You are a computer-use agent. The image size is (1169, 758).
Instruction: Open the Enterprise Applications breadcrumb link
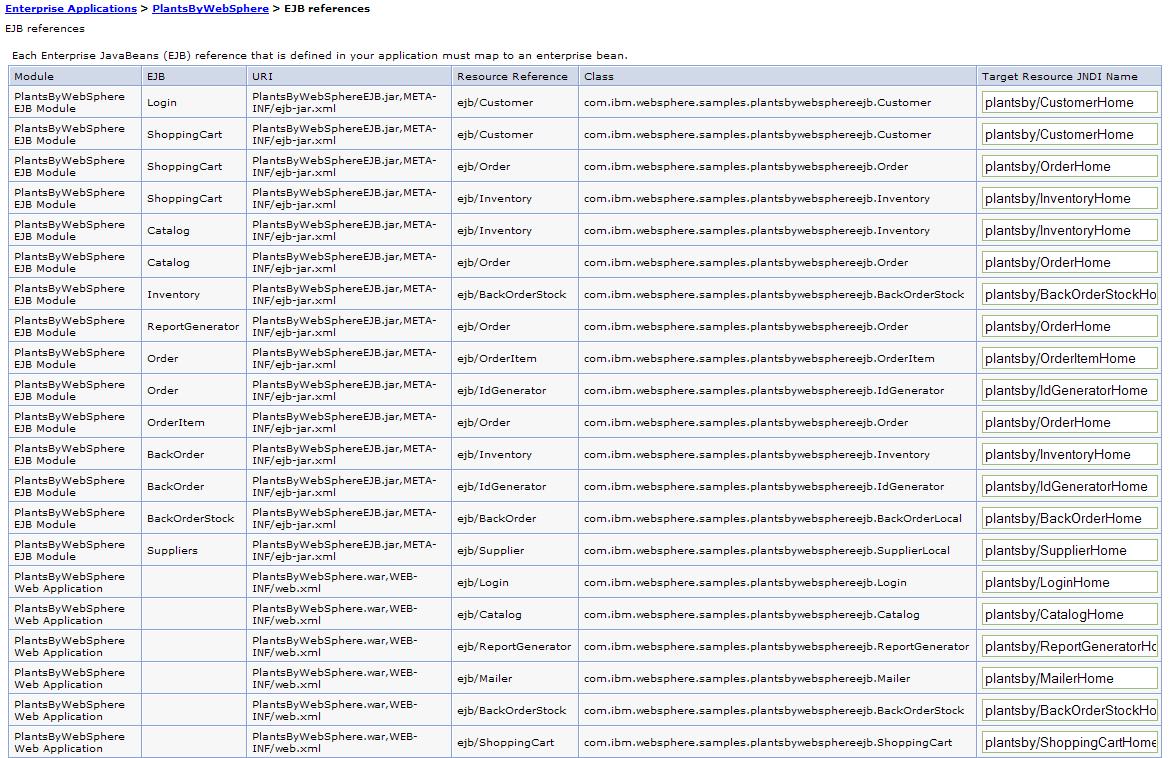pos(71,9)
